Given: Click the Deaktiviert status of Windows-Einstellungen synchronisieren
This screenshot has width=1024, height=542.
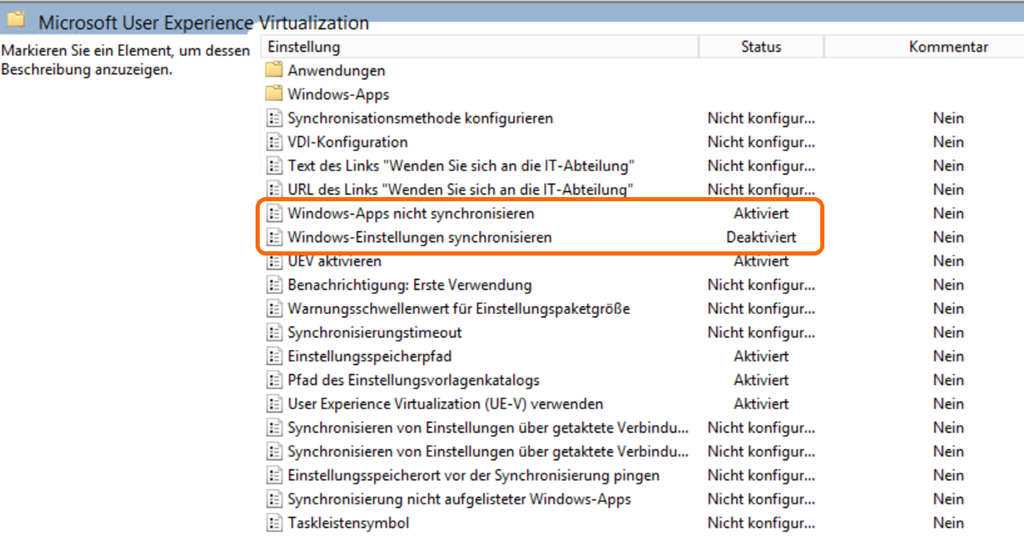Looking at the screenshot, I should tap(761, 238).
